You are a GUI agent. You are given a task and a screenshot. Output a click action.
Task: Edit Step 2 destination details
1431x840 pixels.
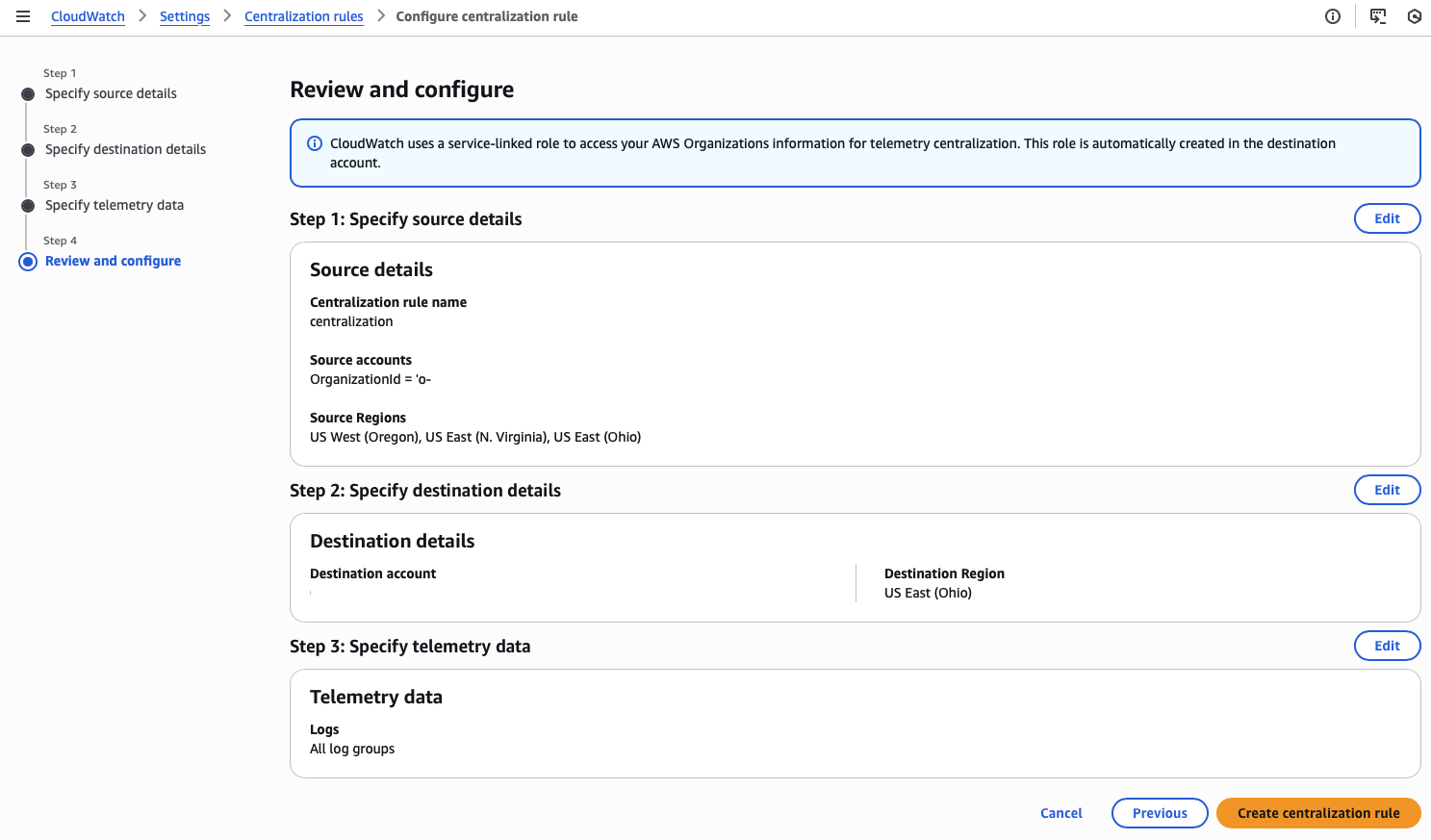(x=1386, y=490)
